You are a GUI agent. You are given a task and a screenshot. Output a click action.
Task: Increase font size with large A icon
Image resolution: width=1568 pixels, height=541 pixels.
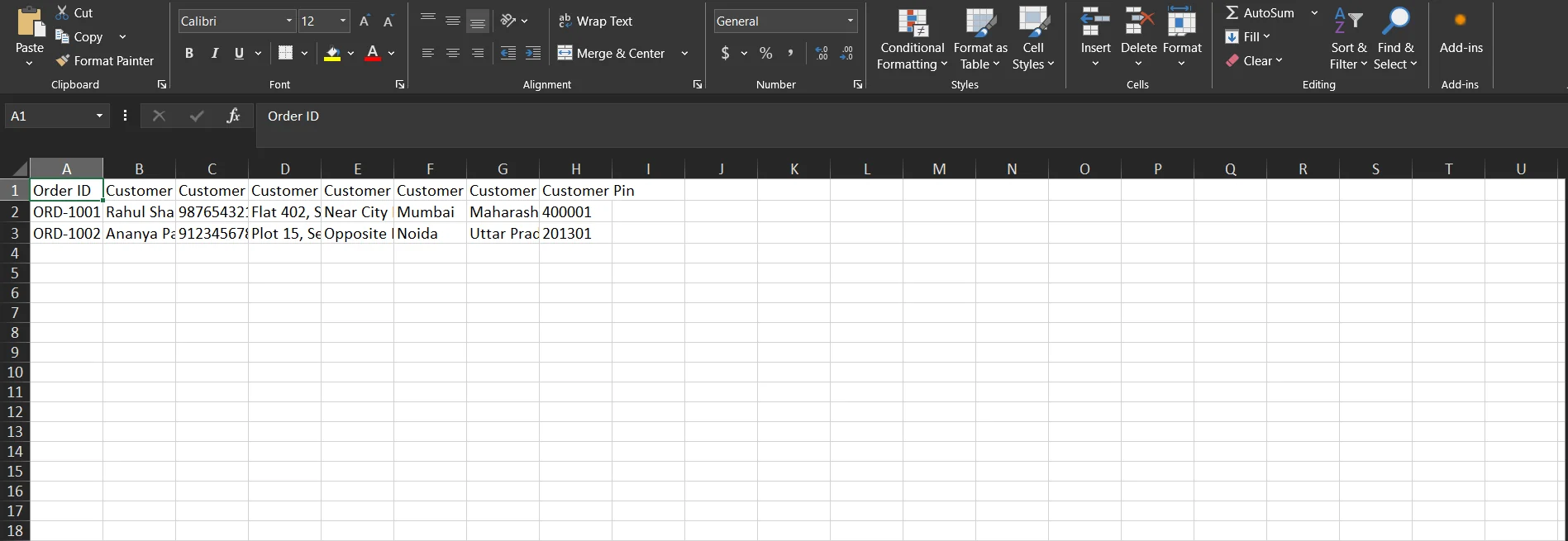coord(365,21)
